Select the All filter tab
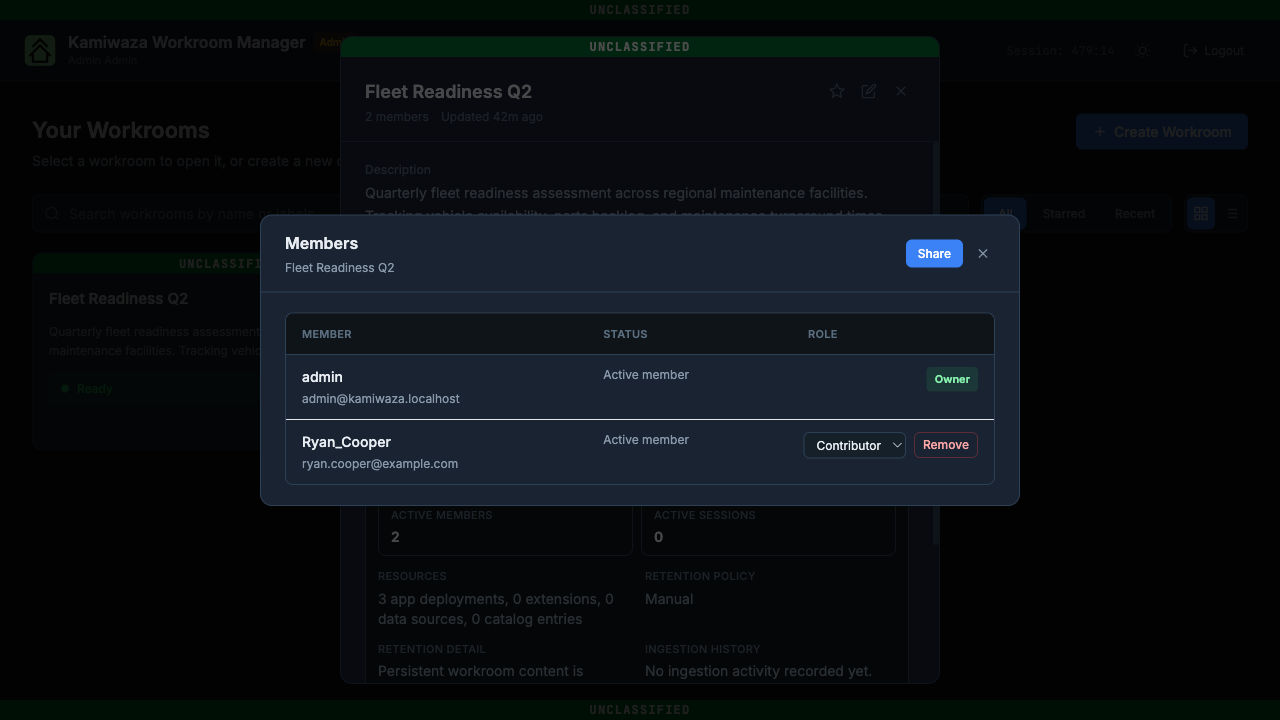Viewport: 1280px width, 720px height. click(x=1005, y=214)
